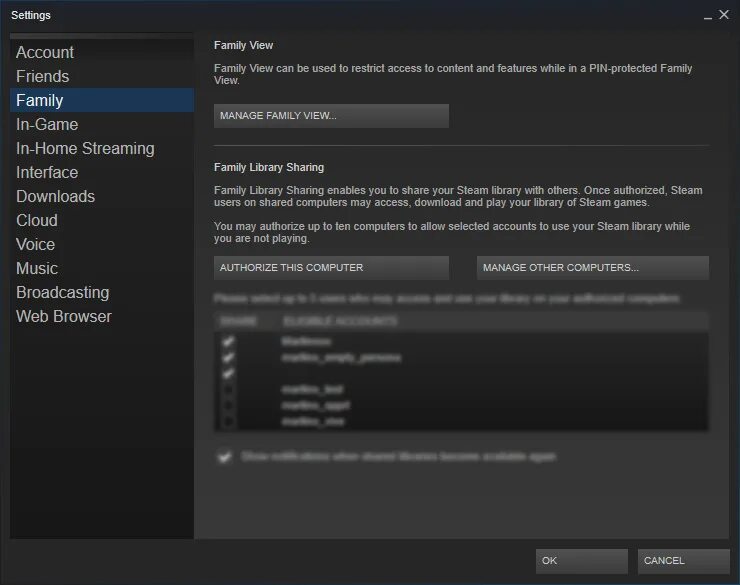Open Manage Other Computers dialog

point(592,267)
